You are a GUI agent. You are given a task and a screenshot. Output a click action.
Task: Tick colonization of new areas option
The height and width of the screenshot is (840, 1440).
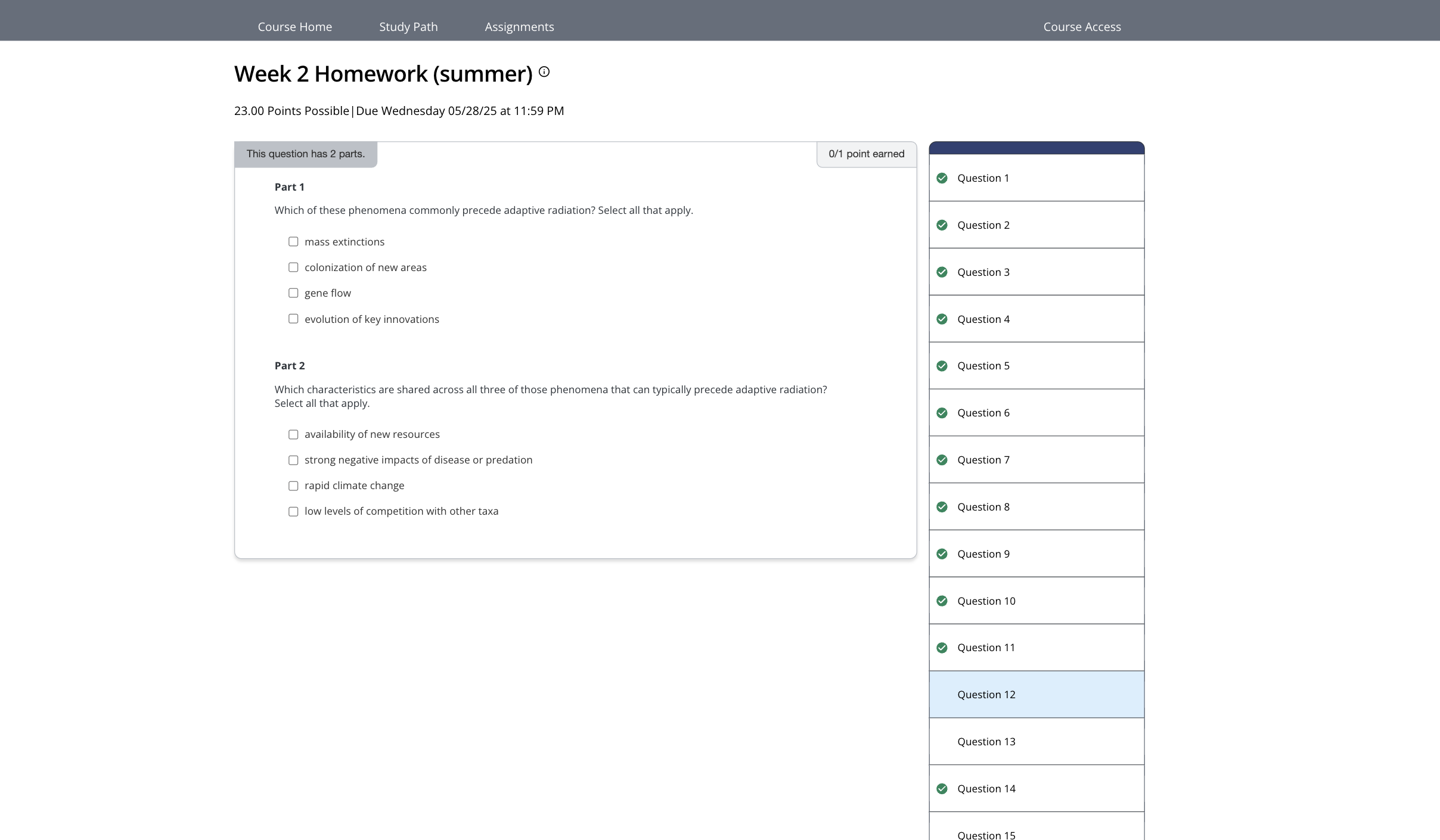coord(293,267)
